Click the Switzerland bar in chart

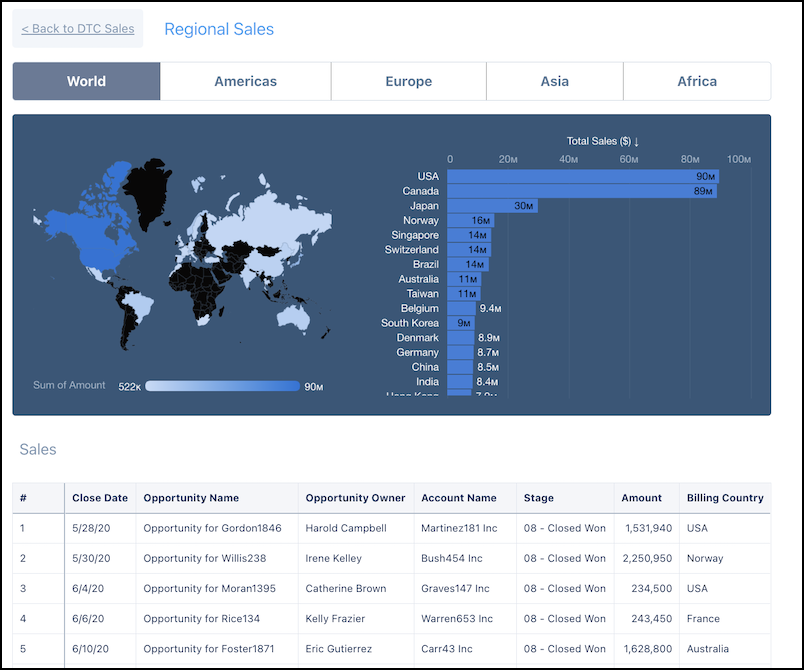click(469, 250)
